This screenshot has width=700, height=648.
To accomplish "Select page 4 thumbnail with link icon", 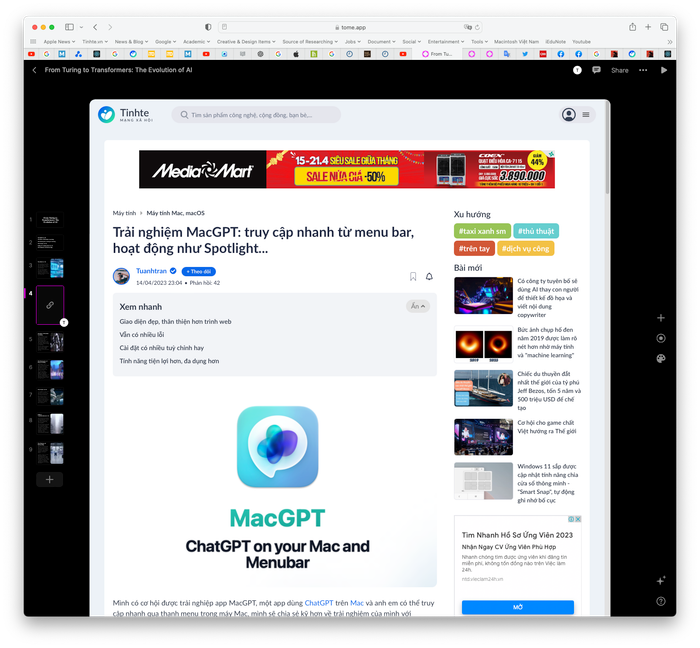I will 50,305.
